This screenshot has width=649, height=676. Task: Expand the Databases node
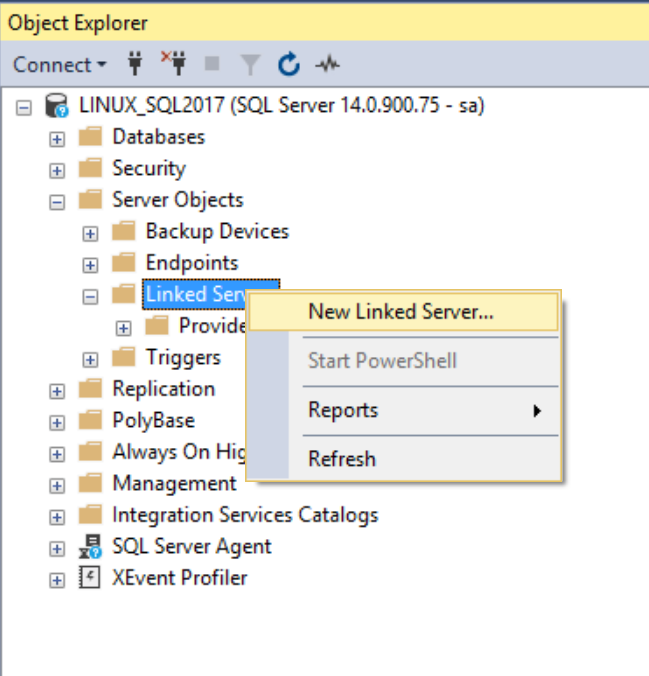tap(57, 139)
